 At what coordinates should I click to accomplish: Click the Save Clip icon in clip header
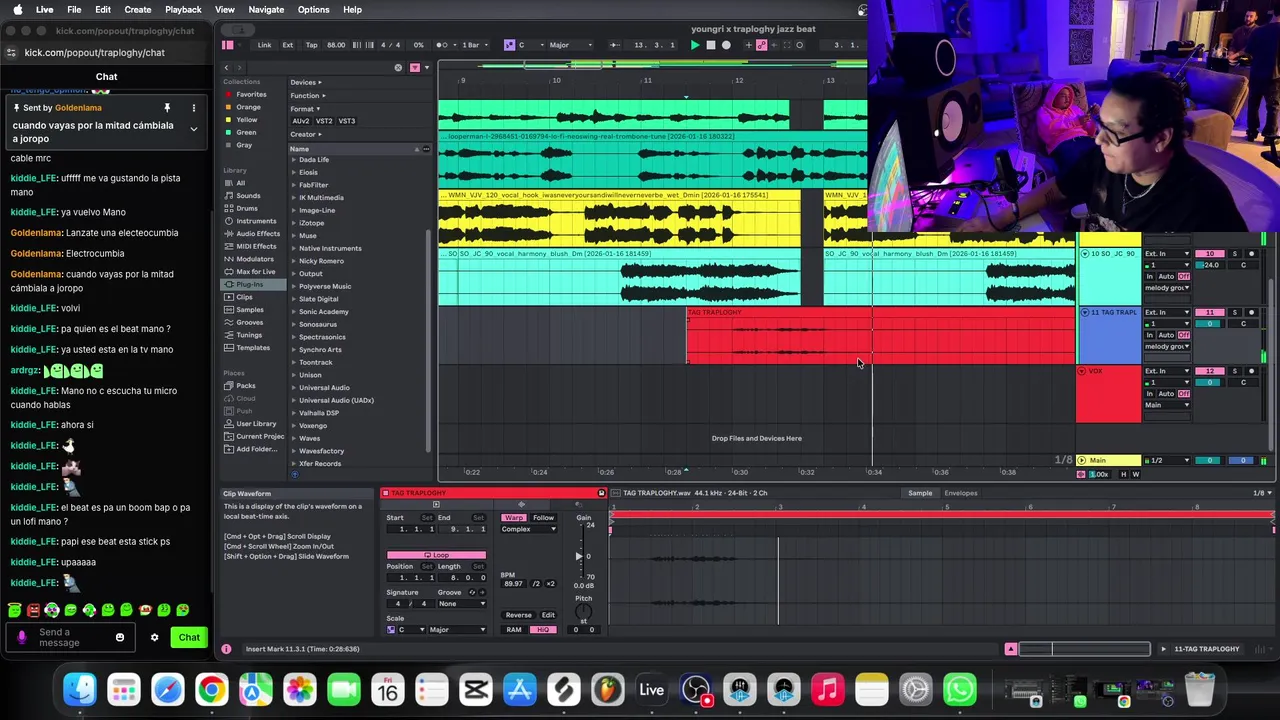click(x=601, y=493)
